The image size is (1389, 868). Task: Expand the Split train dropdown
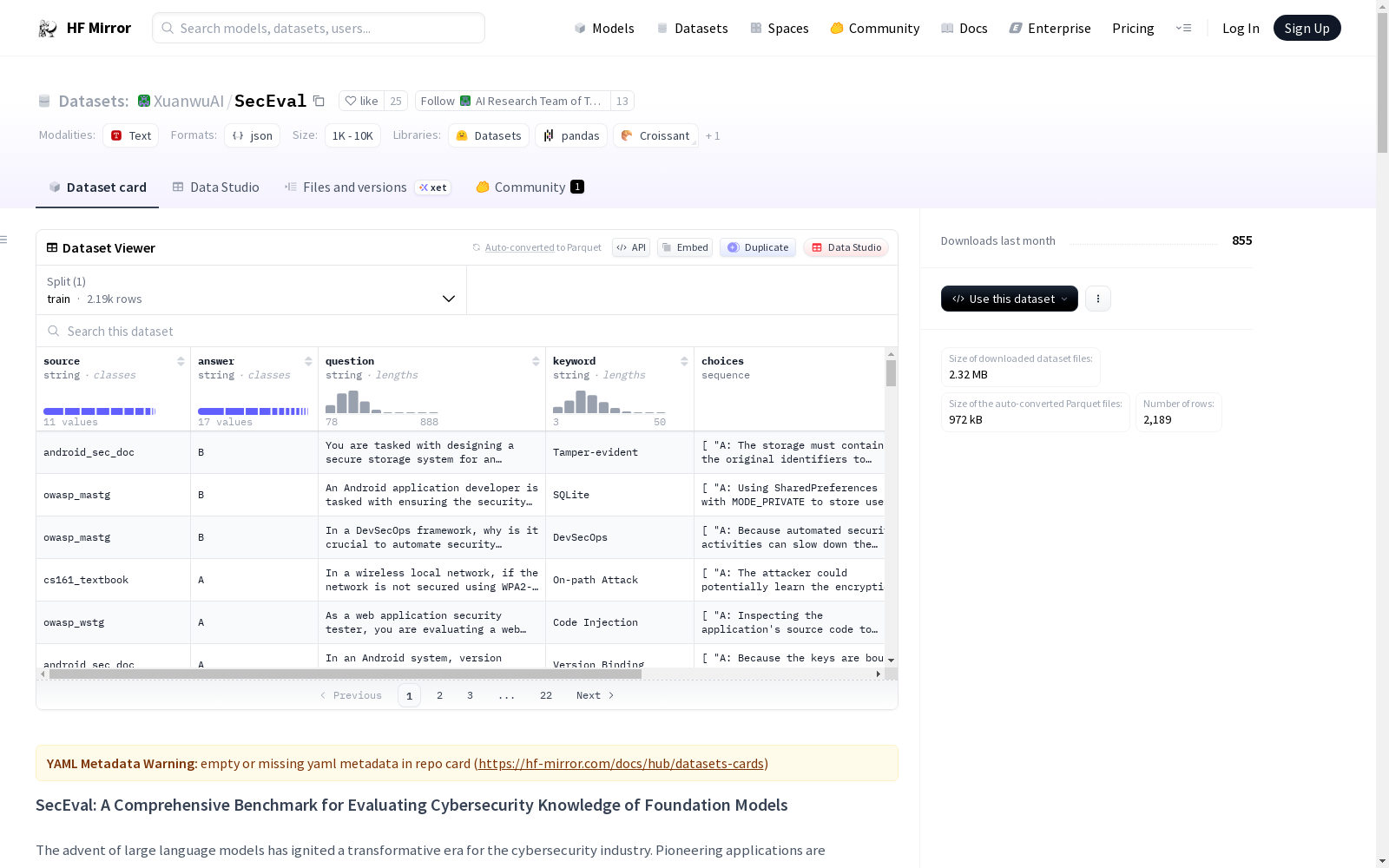click(252, 290)
